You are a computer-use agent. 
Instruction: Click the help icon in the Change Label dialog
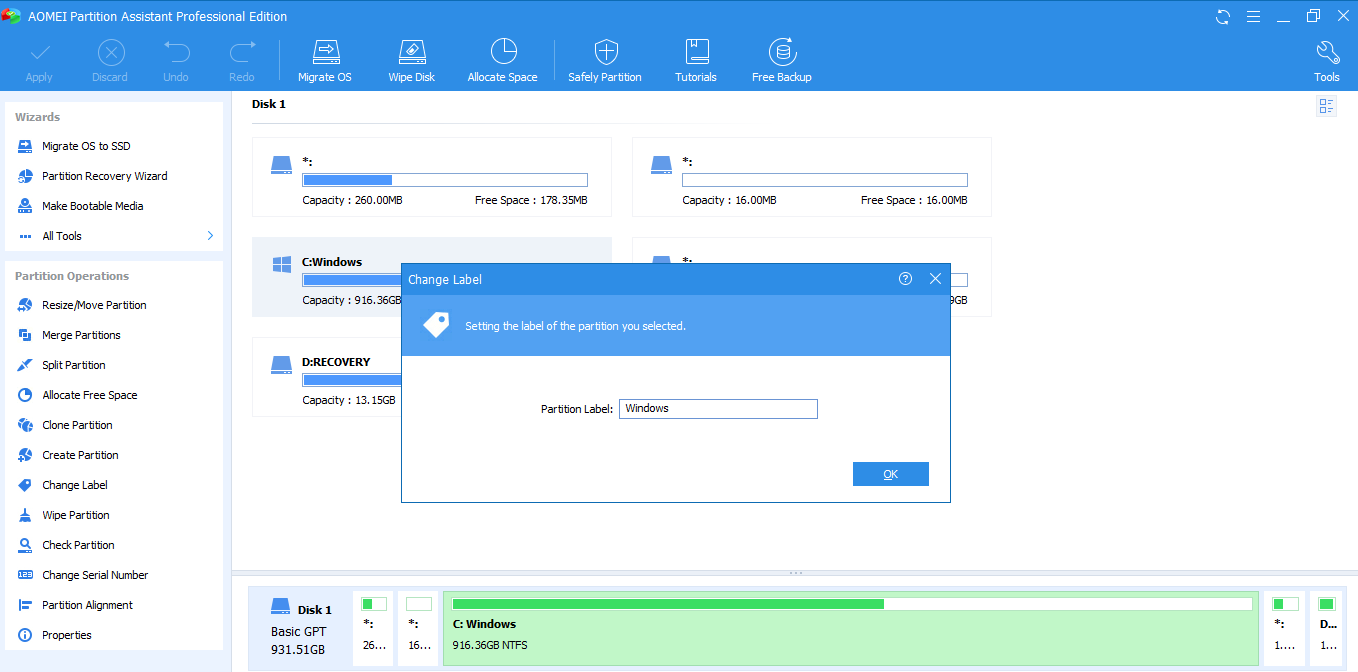[905, 279]
